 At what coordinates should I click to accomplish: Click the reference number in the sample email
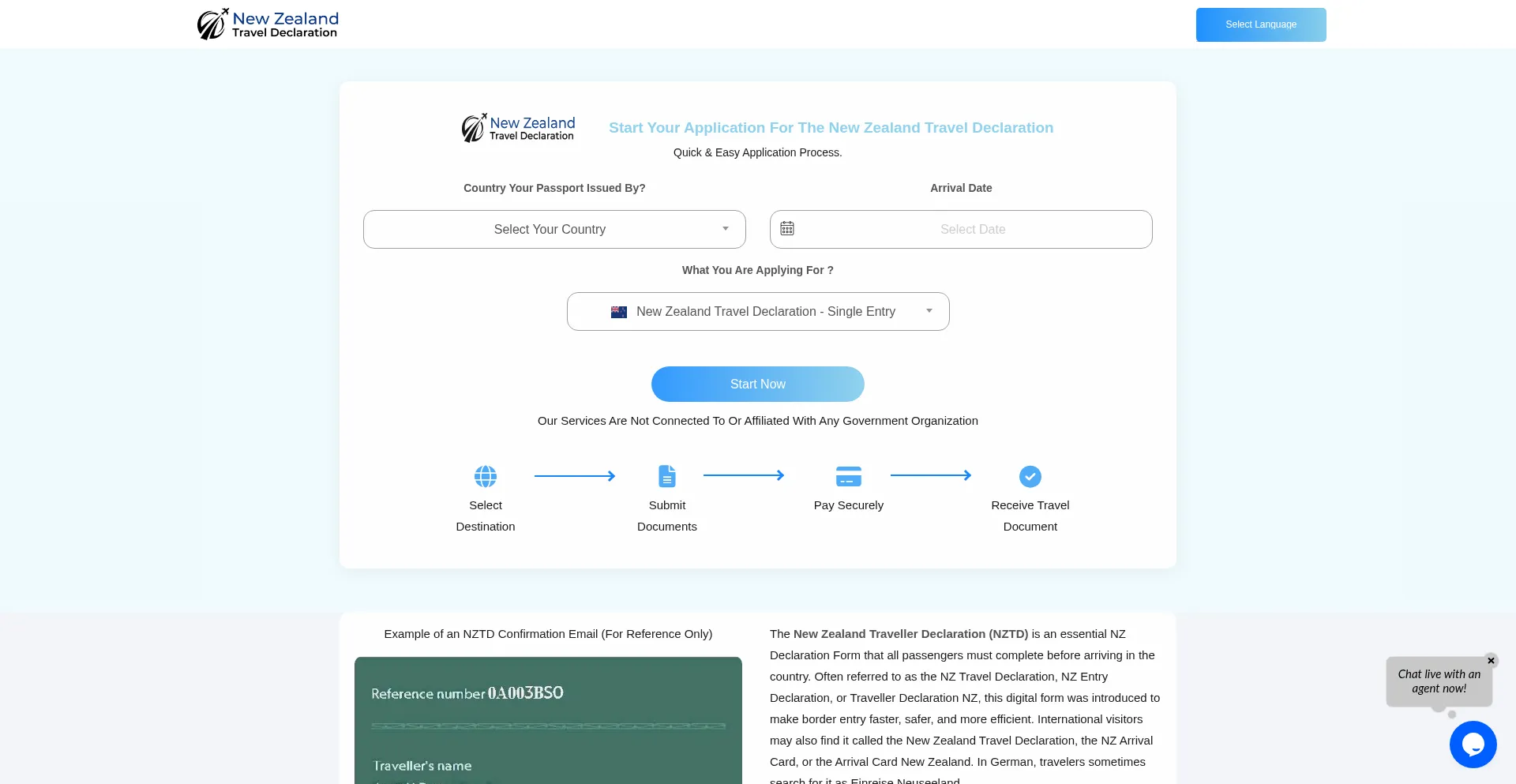click(x=525, y=692)
